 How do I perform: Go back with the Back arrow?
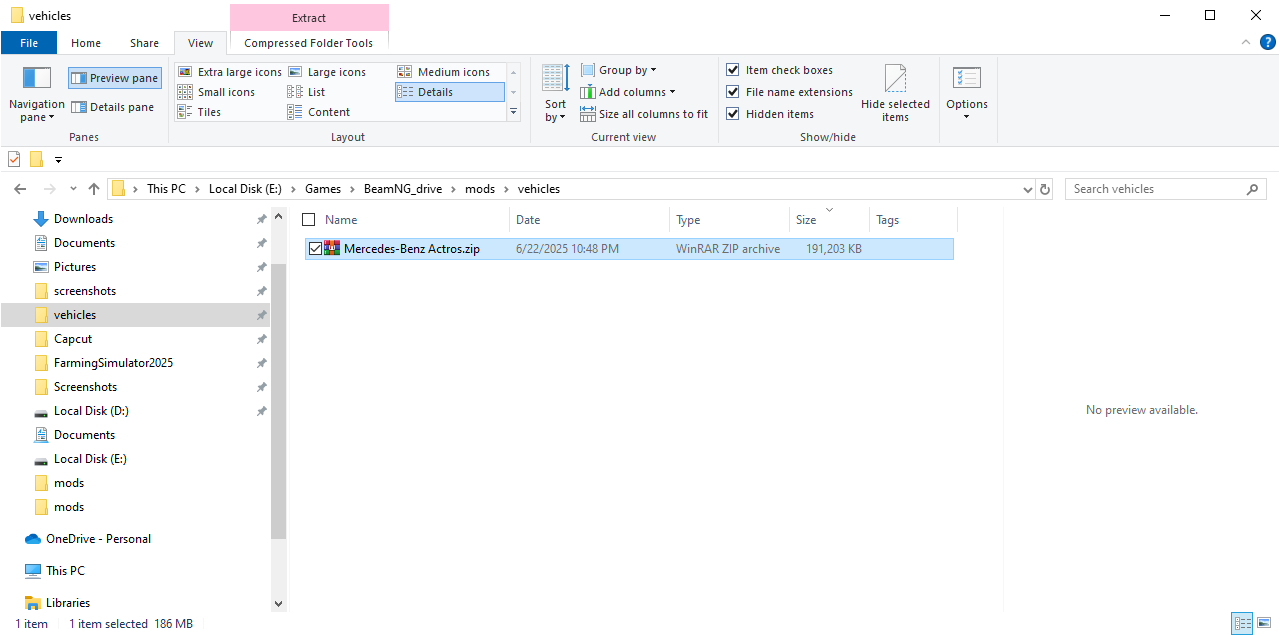(x=20, y=189)
